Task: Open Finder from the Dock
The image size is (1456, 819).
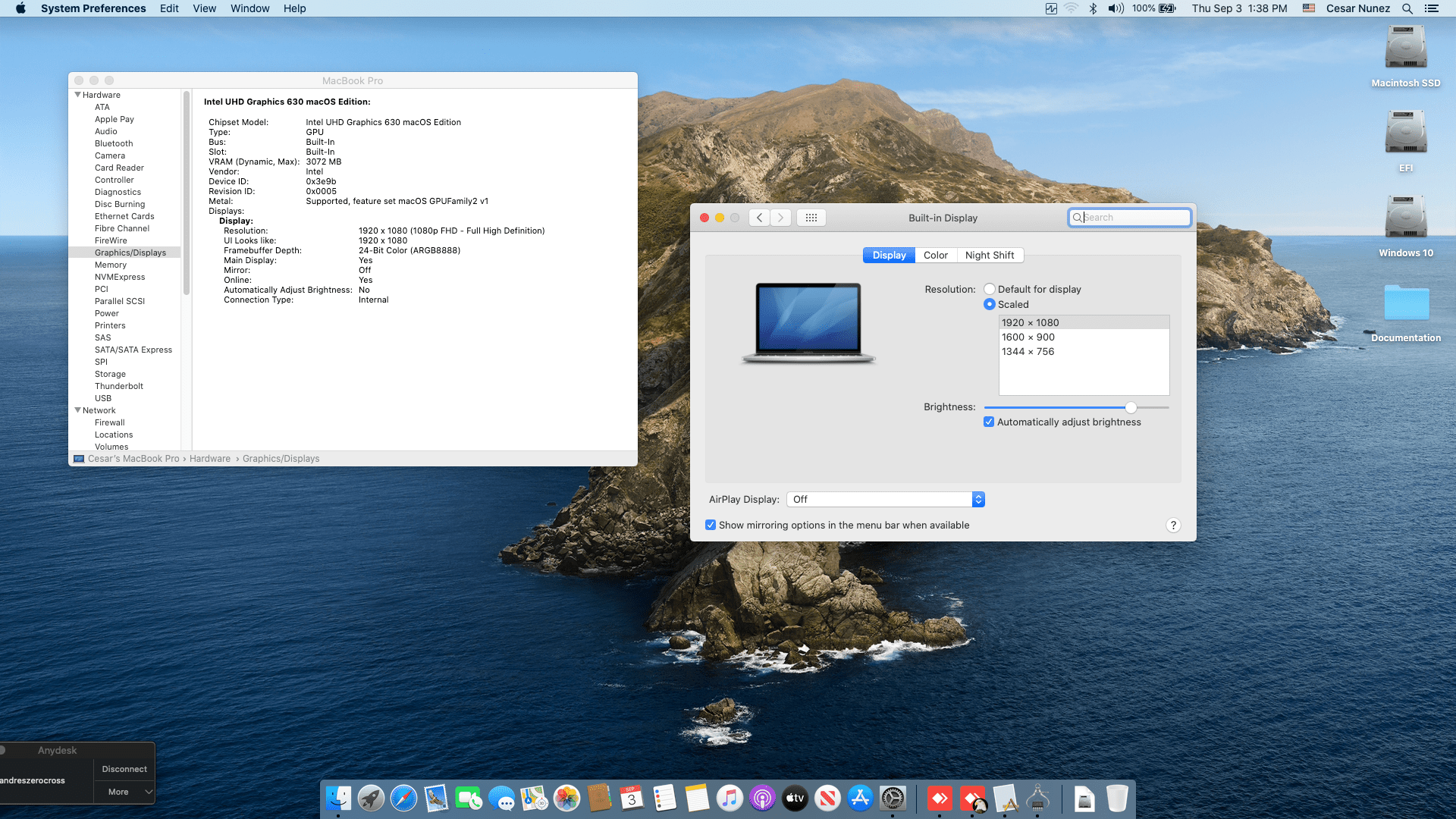Action: coord(338,799)
